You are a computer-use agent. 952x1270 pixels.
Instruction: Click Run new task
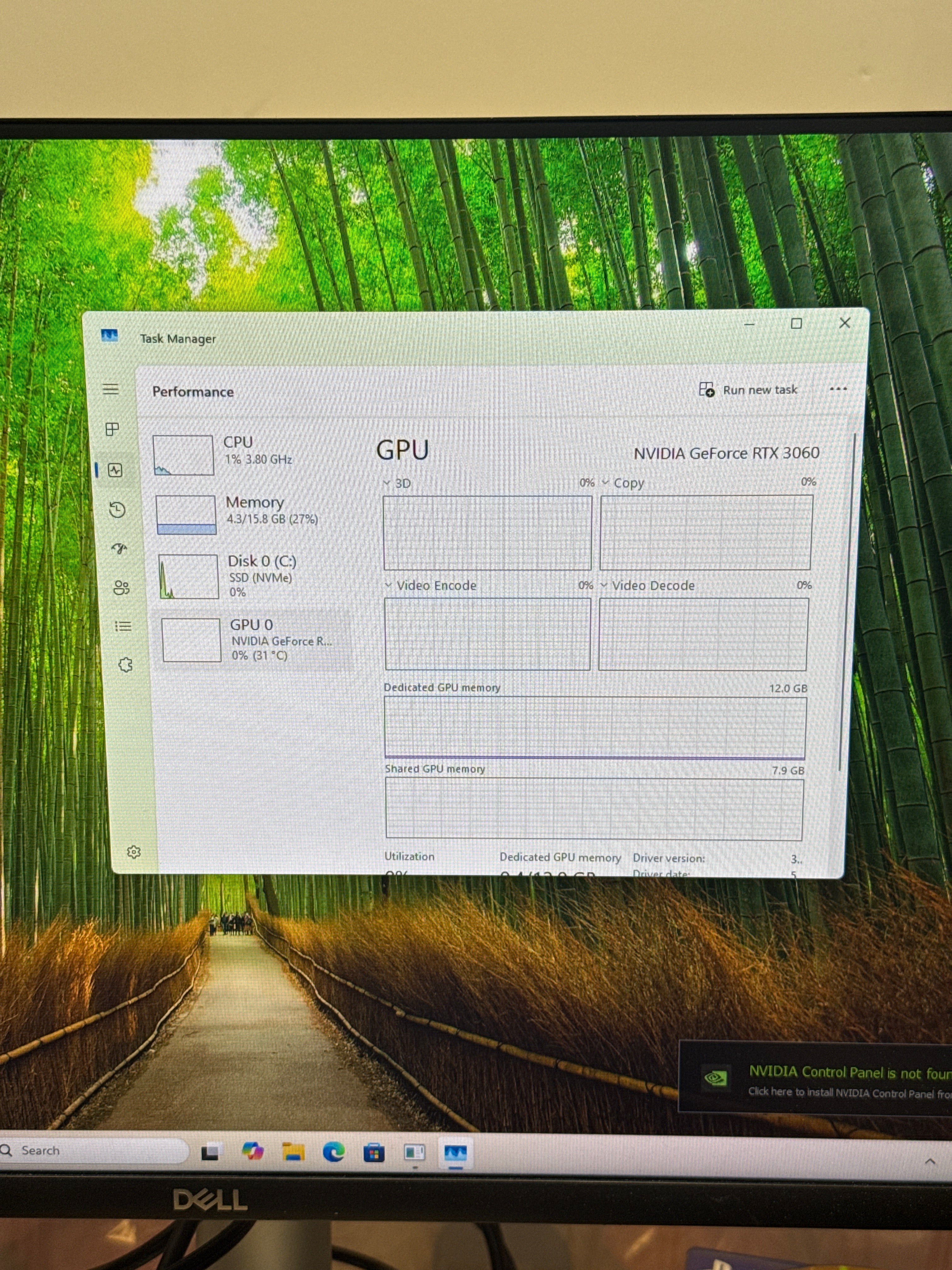tap(748, 390)
